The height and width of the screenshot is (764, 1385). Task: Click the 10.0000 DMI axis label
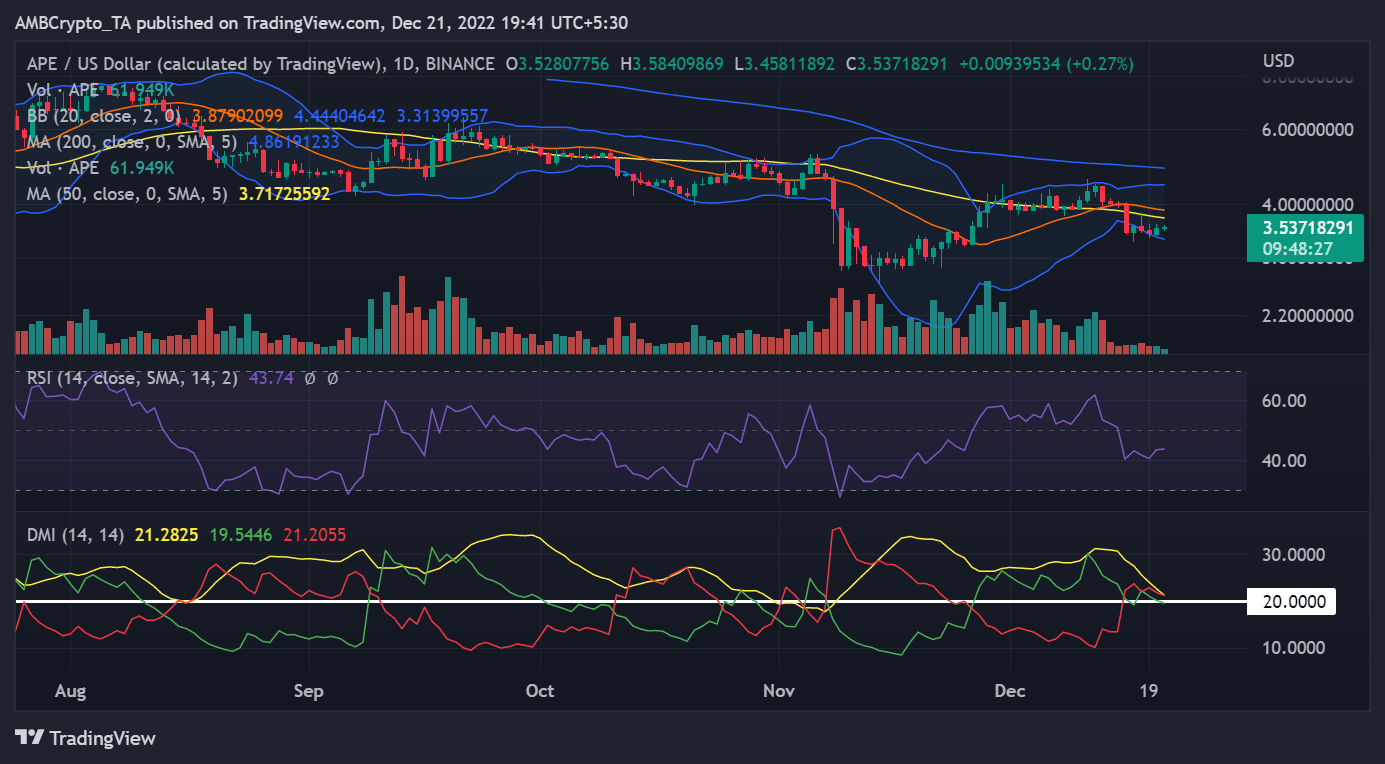[x=1294, y=647]
